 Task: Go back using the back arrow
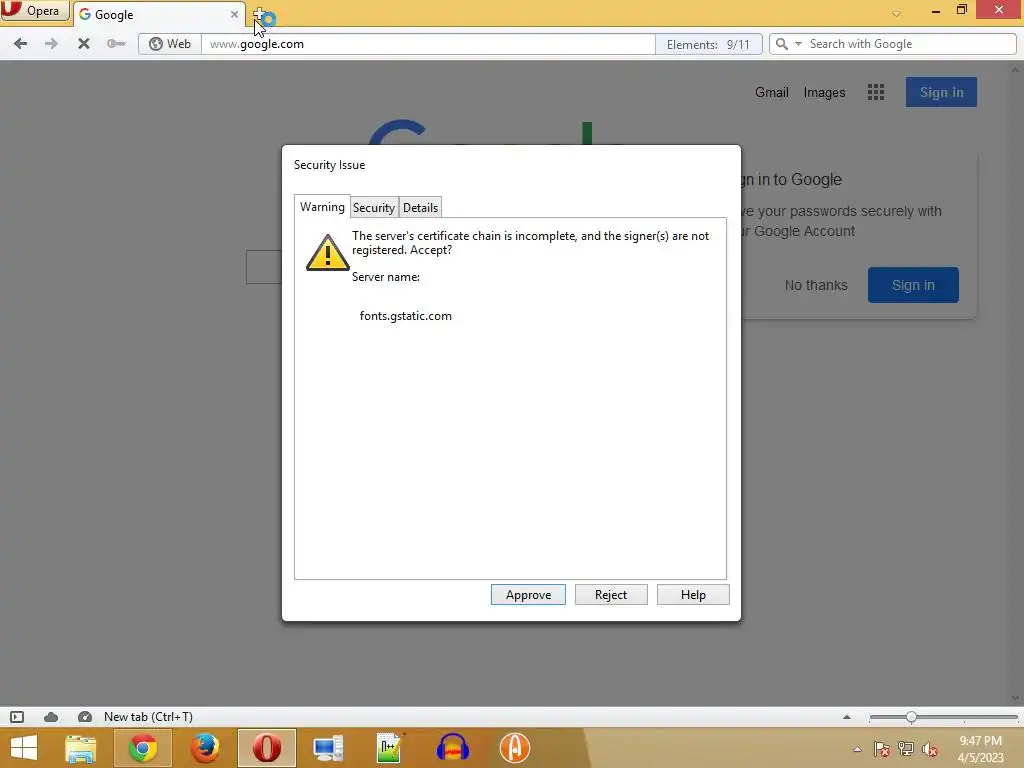[x=20, y=44]
